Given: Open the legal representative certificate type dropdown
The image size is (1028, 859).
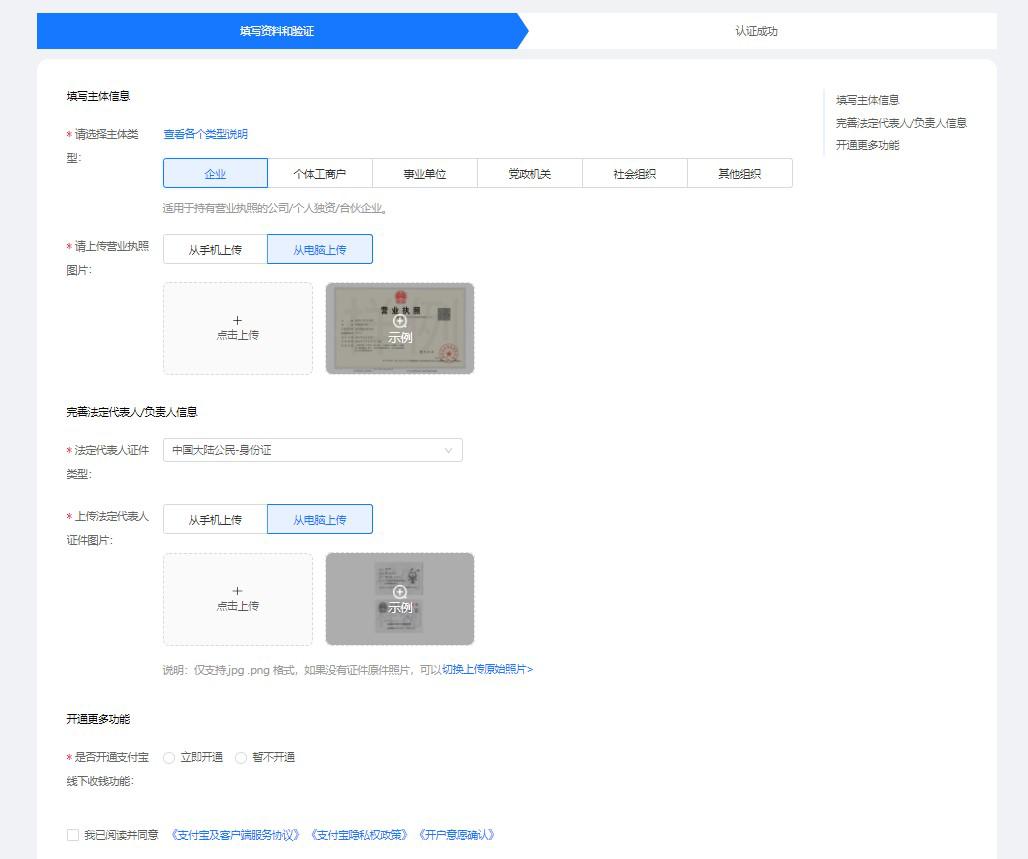Looking at the screenshot, I should 312,449.
